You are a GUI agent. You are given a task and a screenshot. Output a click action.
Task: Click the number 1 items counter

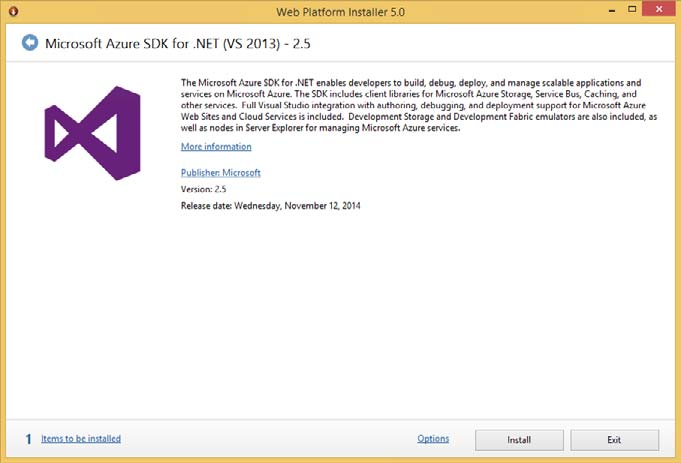coord(29,438)
